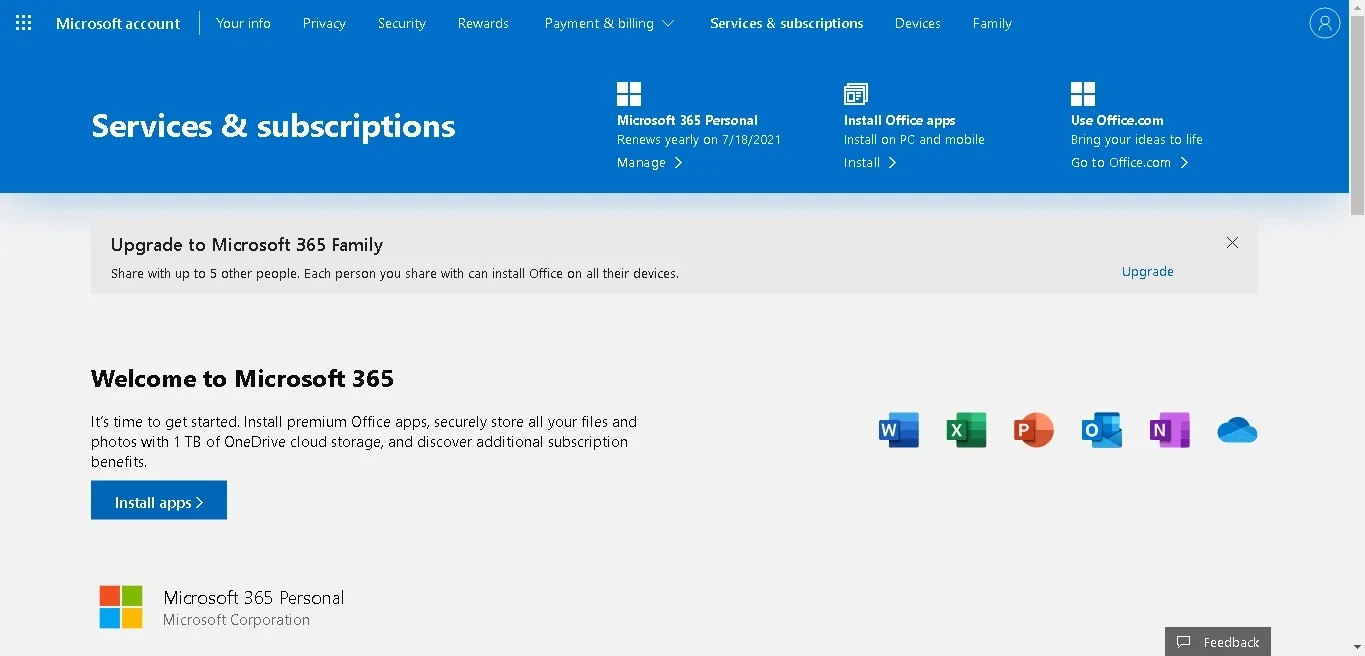Switch to the Security tab
This screenshot has height=656, width=1365.
pyautogui.click(x=402, y=23)
